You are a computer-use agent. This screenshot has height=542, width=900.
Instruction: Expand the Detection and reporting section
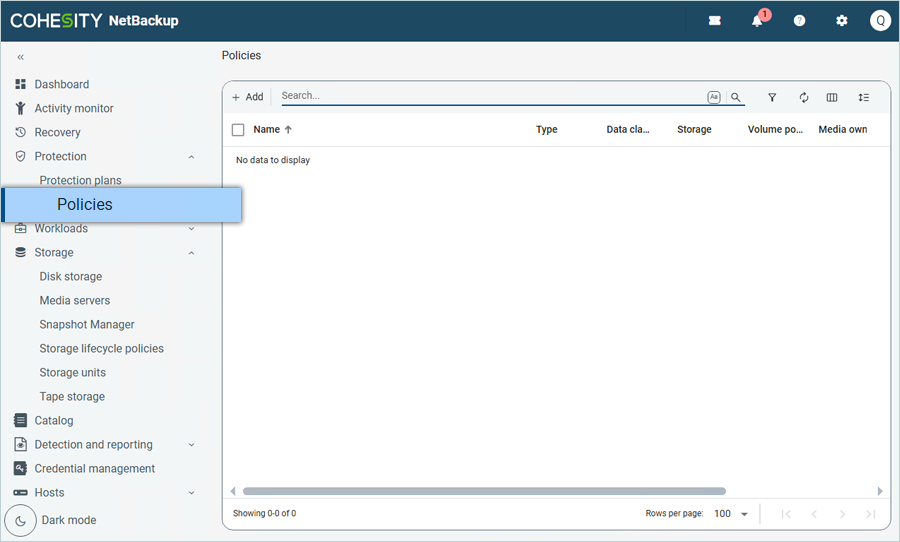pyautogui.click(x=191, y=445)
